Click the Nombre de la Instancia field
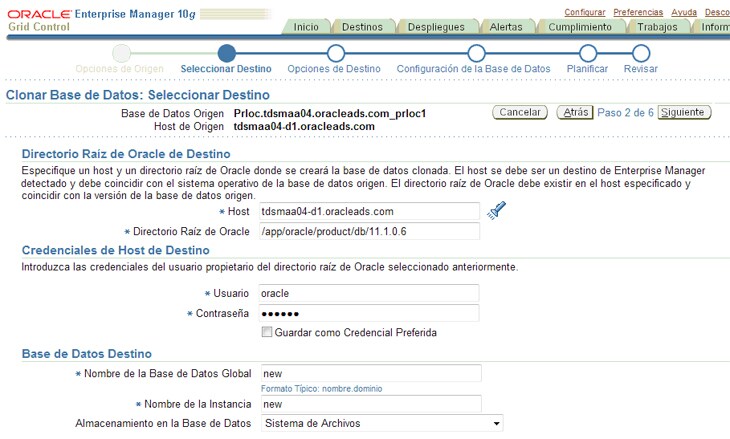This screenshot has width=730, height=439. 371,404
